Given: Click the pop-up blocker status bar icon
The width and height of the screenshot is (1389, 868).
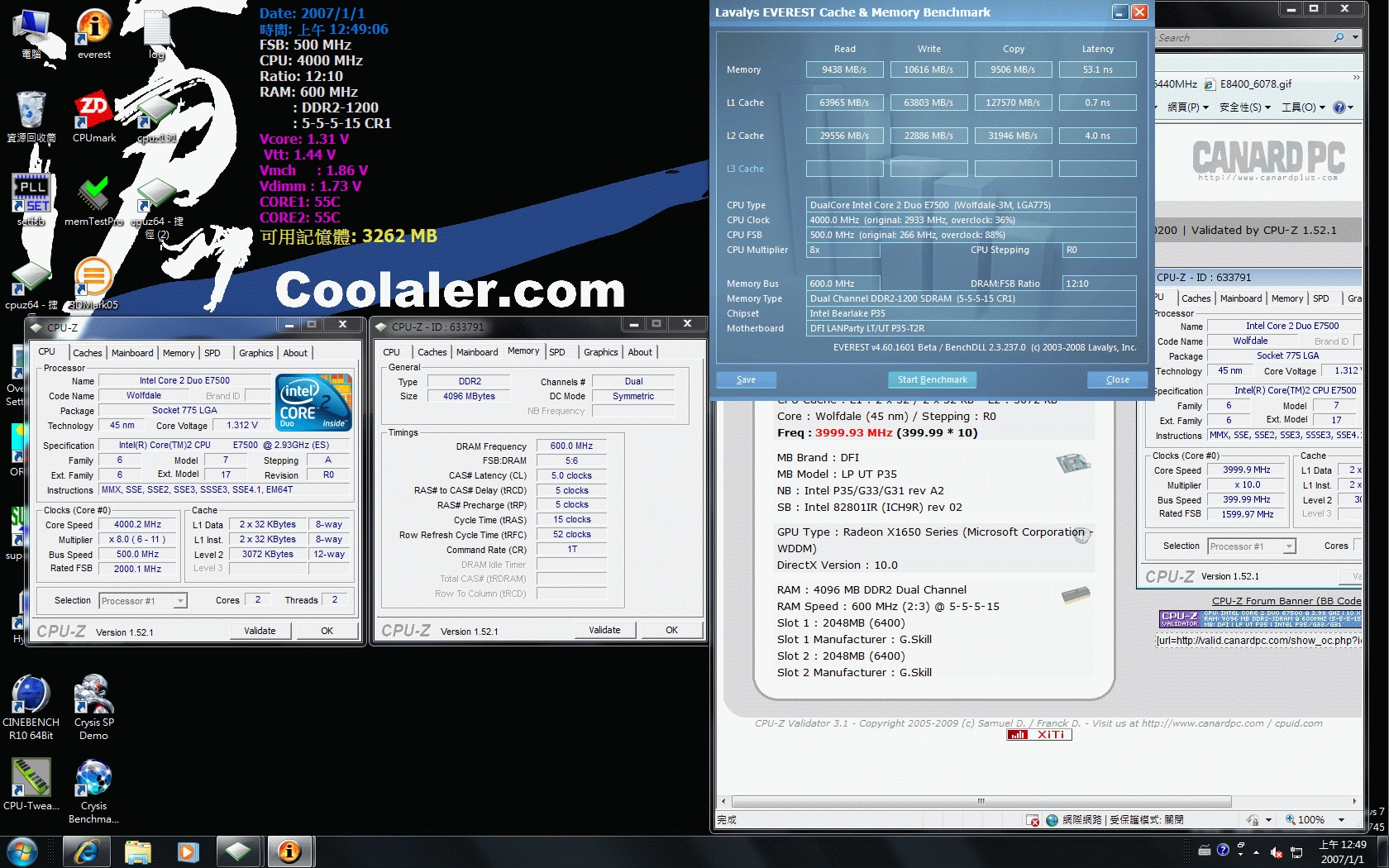Looking at the screenshot, I should [1033, 820].
